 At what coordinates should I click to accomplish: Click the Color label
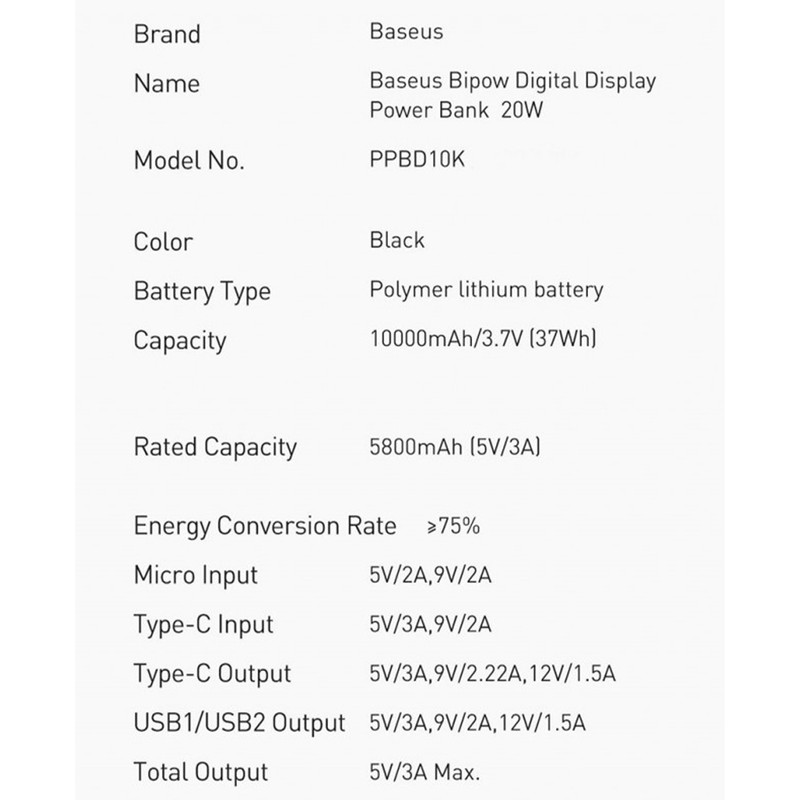163,242
